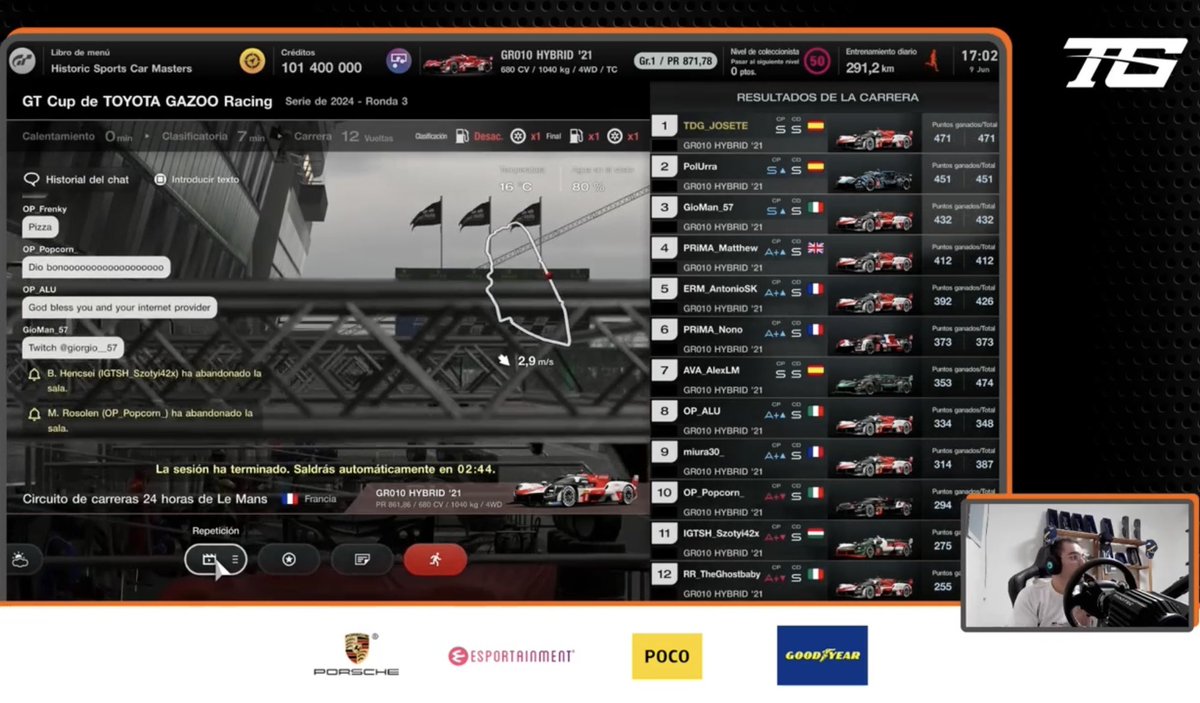Open the gold compass menu book icon
The image size is (1200, 703).
click(252, 61)
